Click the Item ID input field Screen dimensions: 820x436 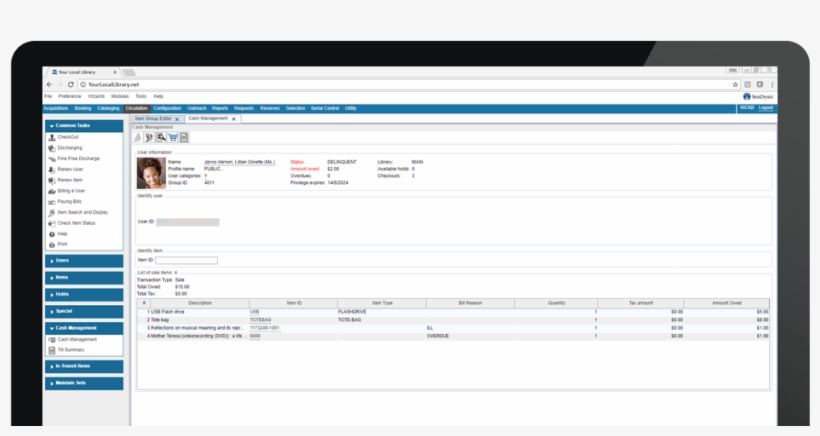point(186,260)
